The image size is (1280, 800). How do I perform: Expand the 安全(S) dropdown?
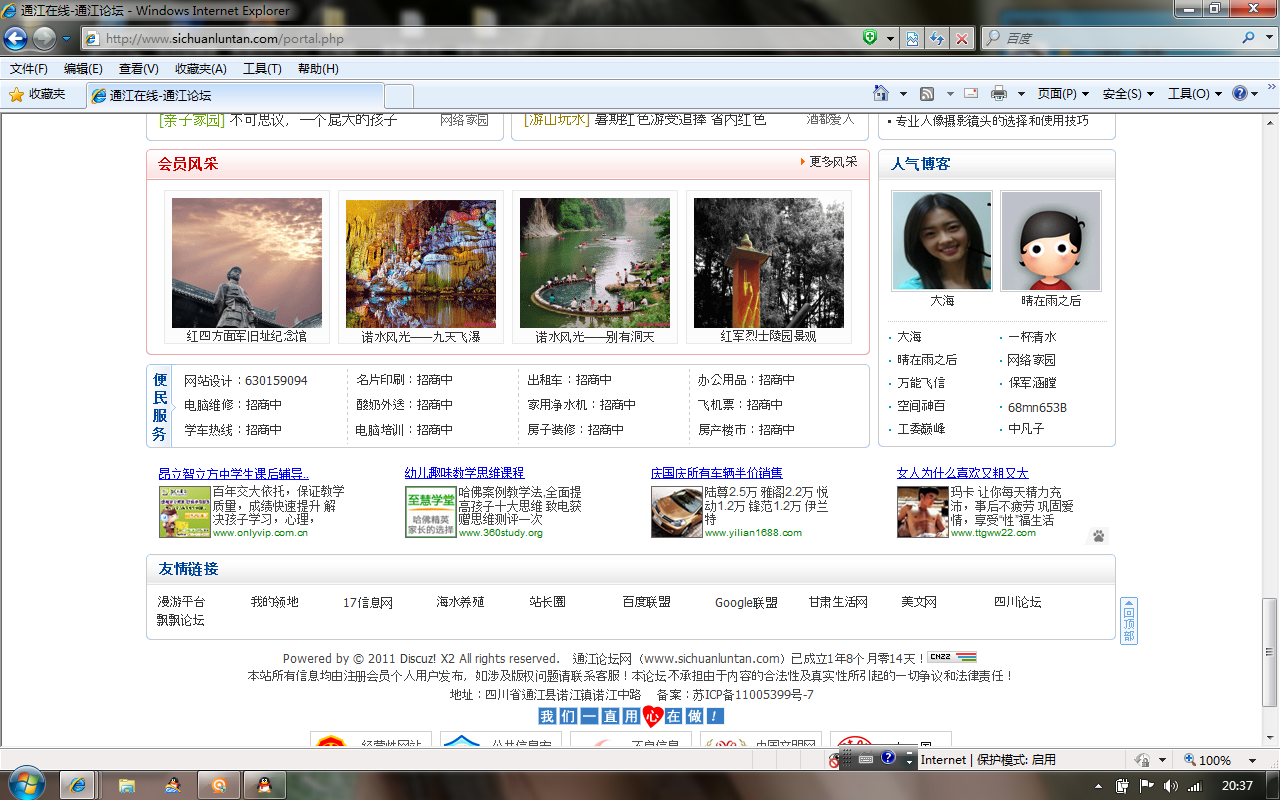pyautogui.click(x=1128, y=94)
